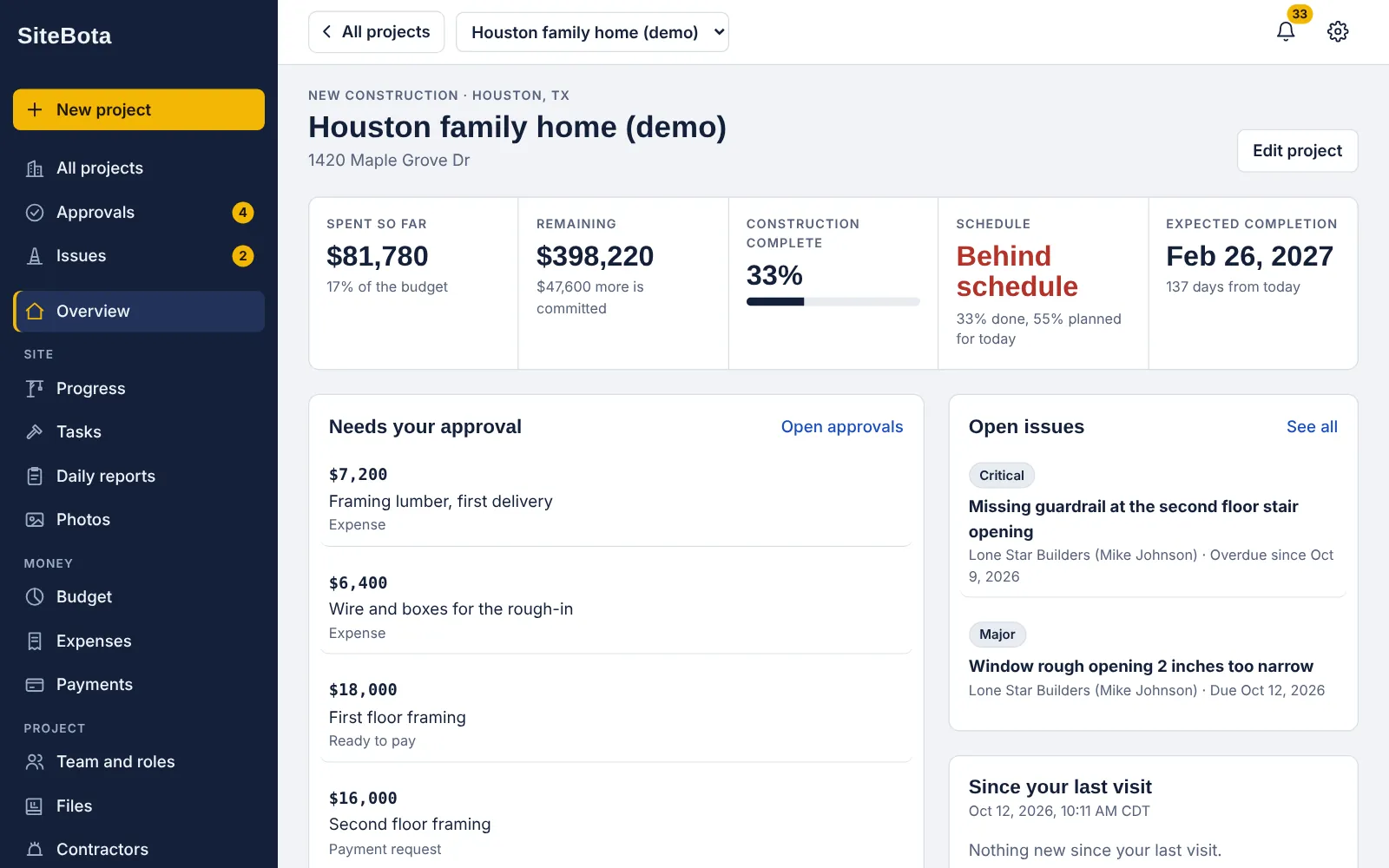Open Daily reports from the sidebar

click(139, 477)
